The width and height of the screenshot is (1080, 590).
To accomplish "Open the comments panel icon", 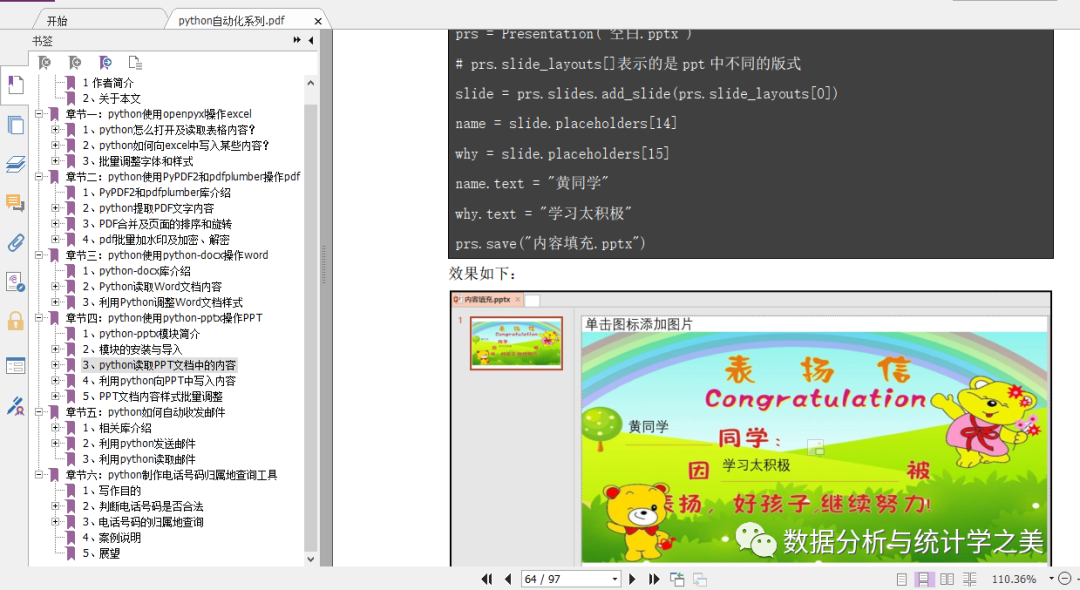I will (x=15, y=203).
